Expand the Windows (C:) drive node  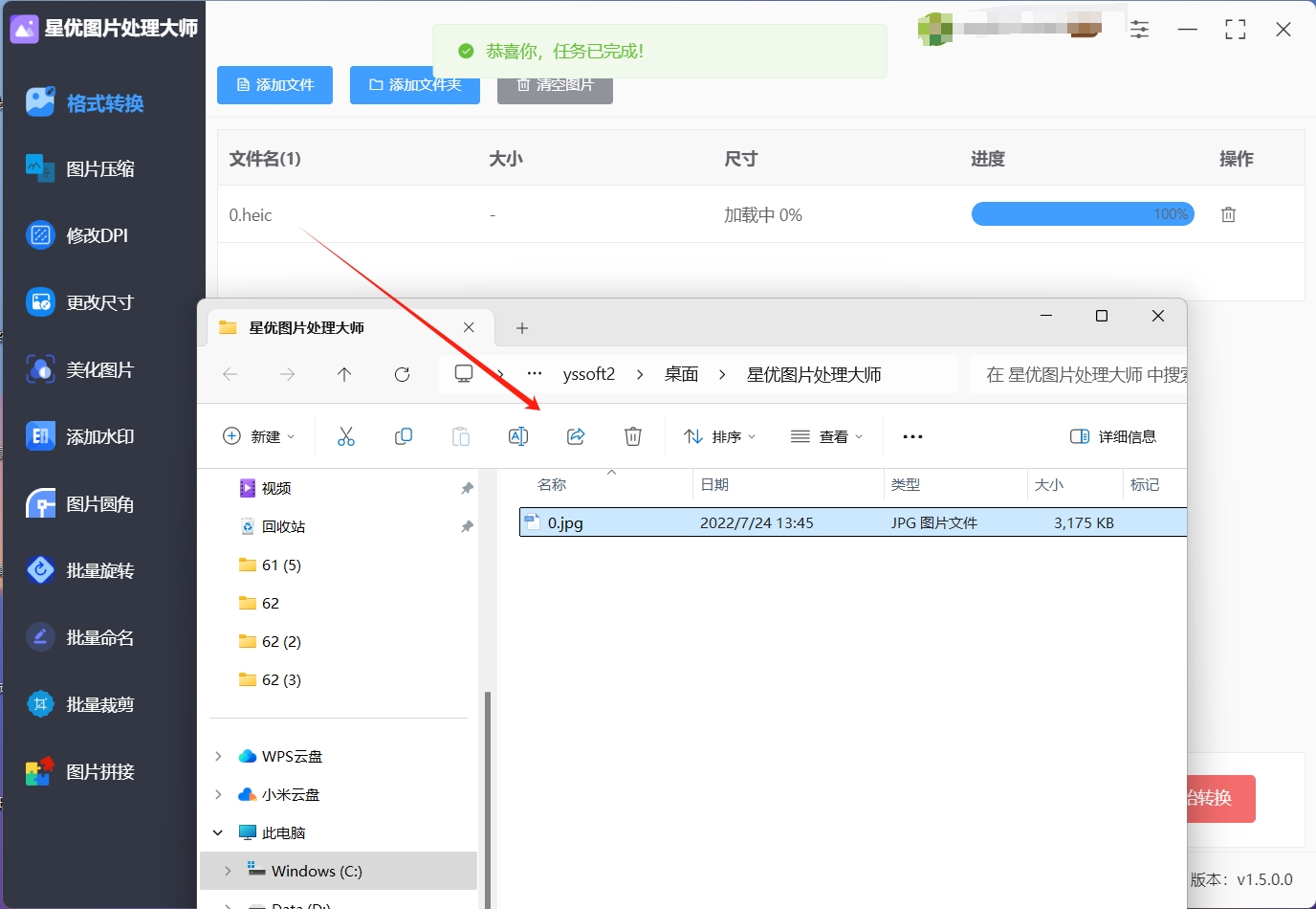228,871
